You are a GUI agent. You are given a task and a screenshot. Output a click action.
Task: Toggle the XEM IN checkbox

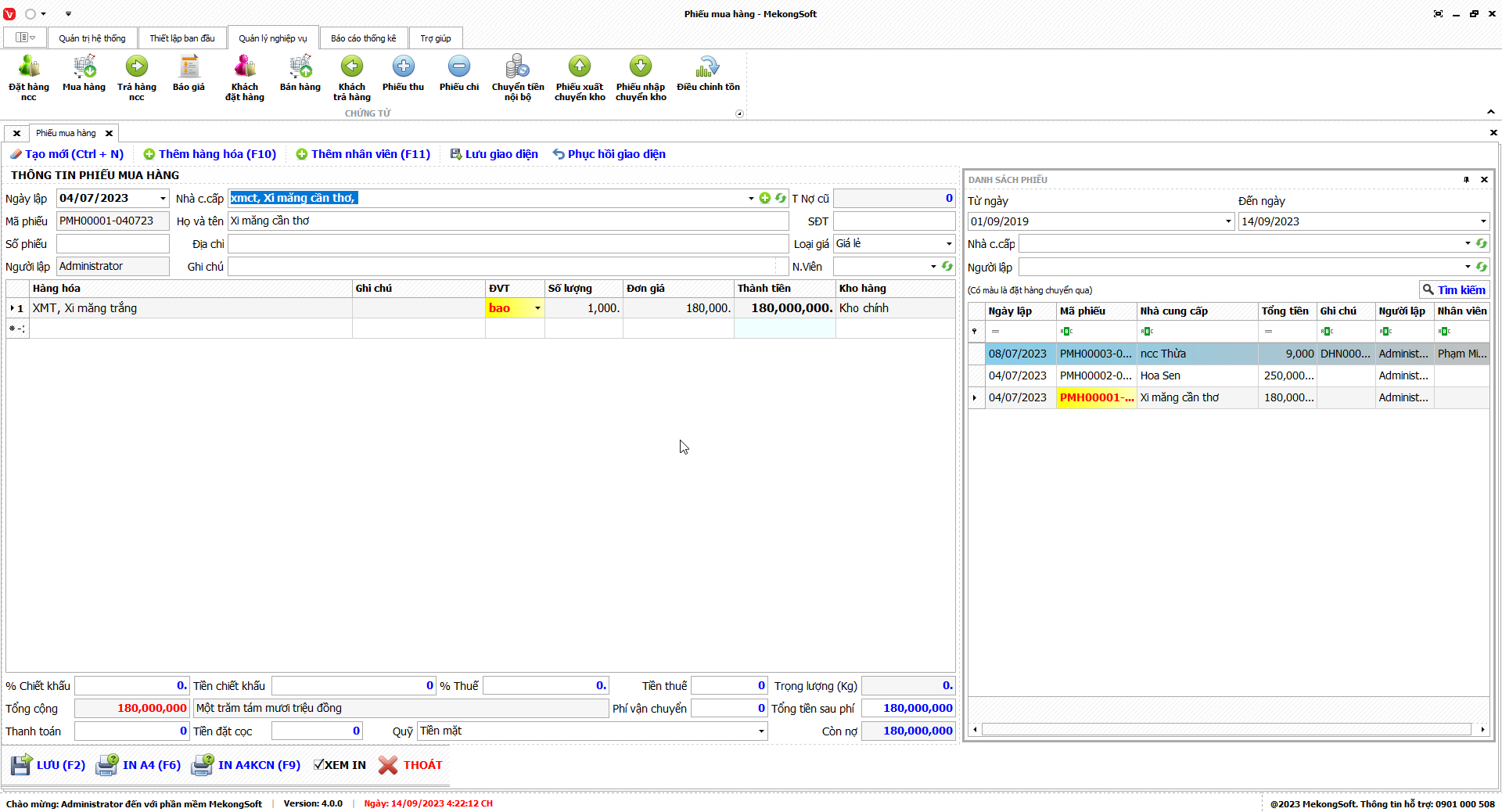pyautogui.click(x=319, y=765)
